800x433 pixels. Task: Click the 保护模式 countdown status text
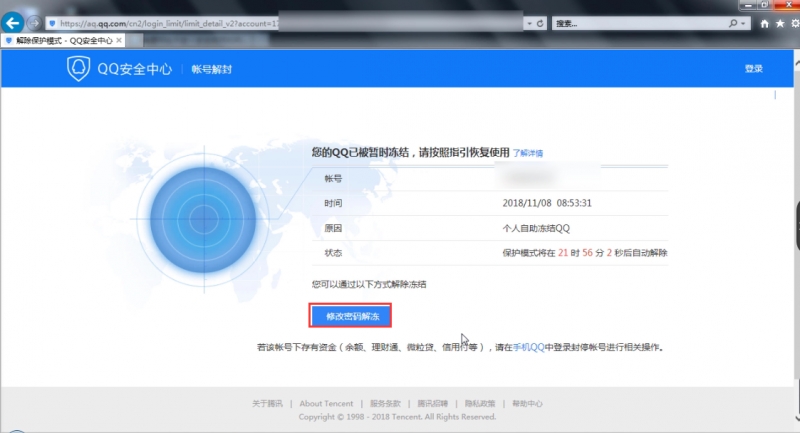pos(585,253)
